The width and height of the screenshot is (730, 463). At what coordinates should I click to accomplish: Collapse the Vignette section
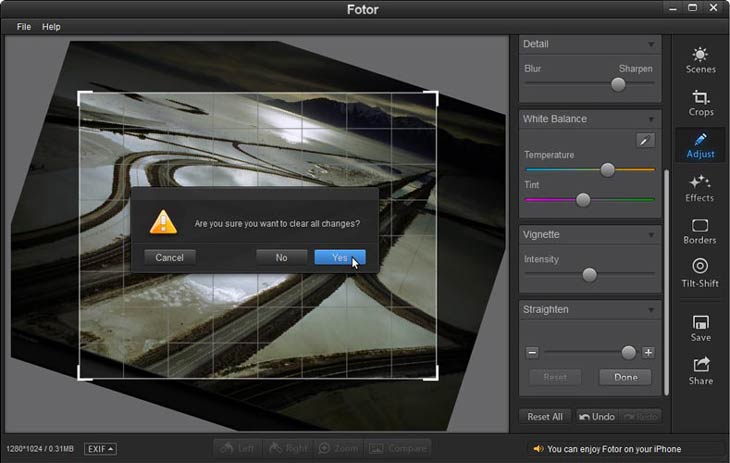[651, 235]
